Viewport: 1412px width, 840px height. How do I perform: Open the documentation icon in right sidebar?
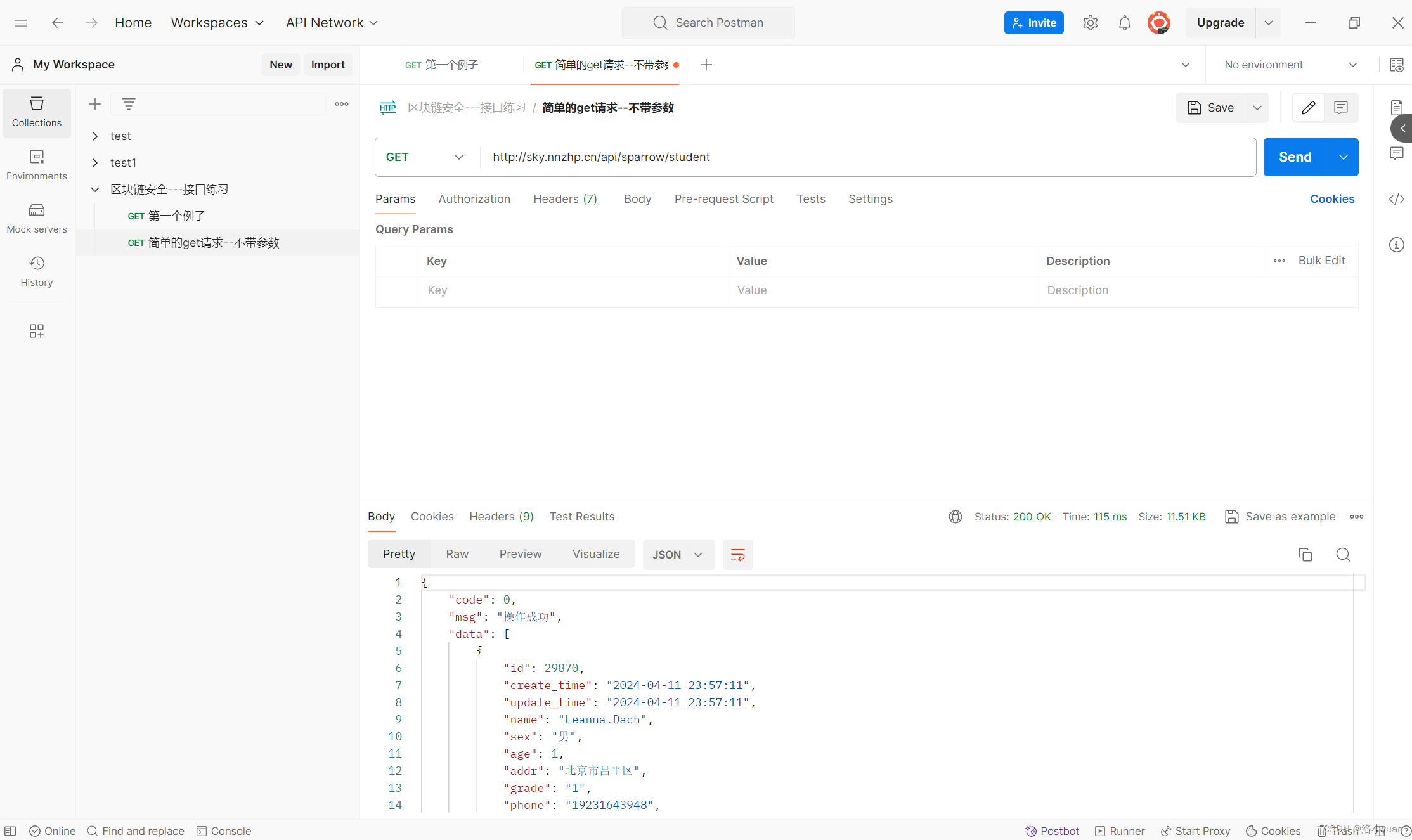point(1397,108)
